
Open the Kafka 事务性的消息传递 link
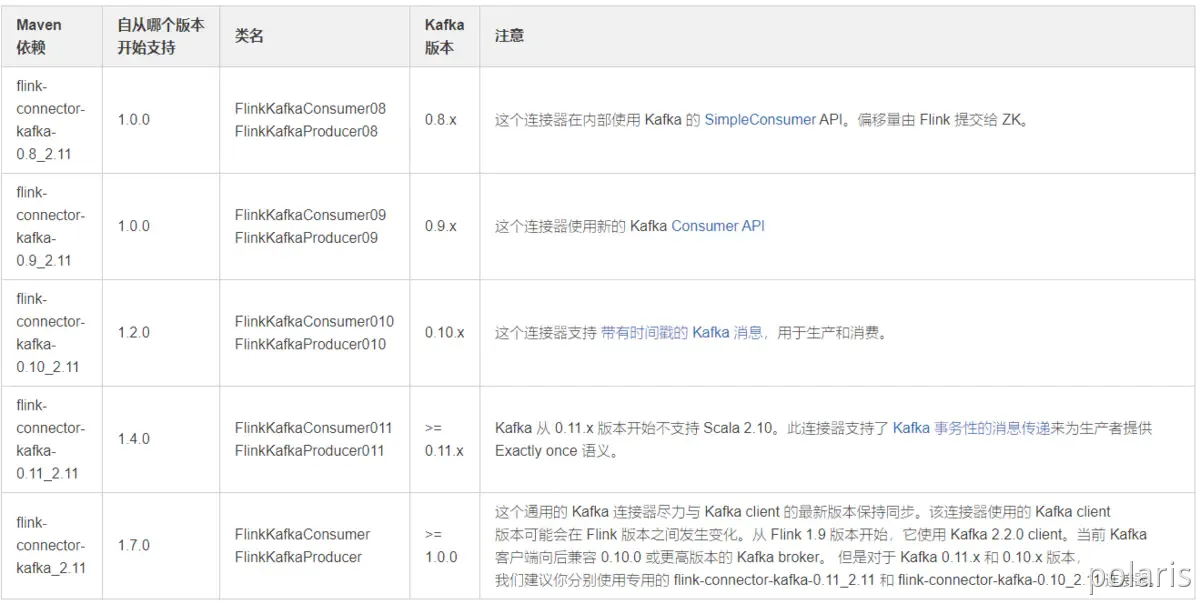click(x=971, y=428)
